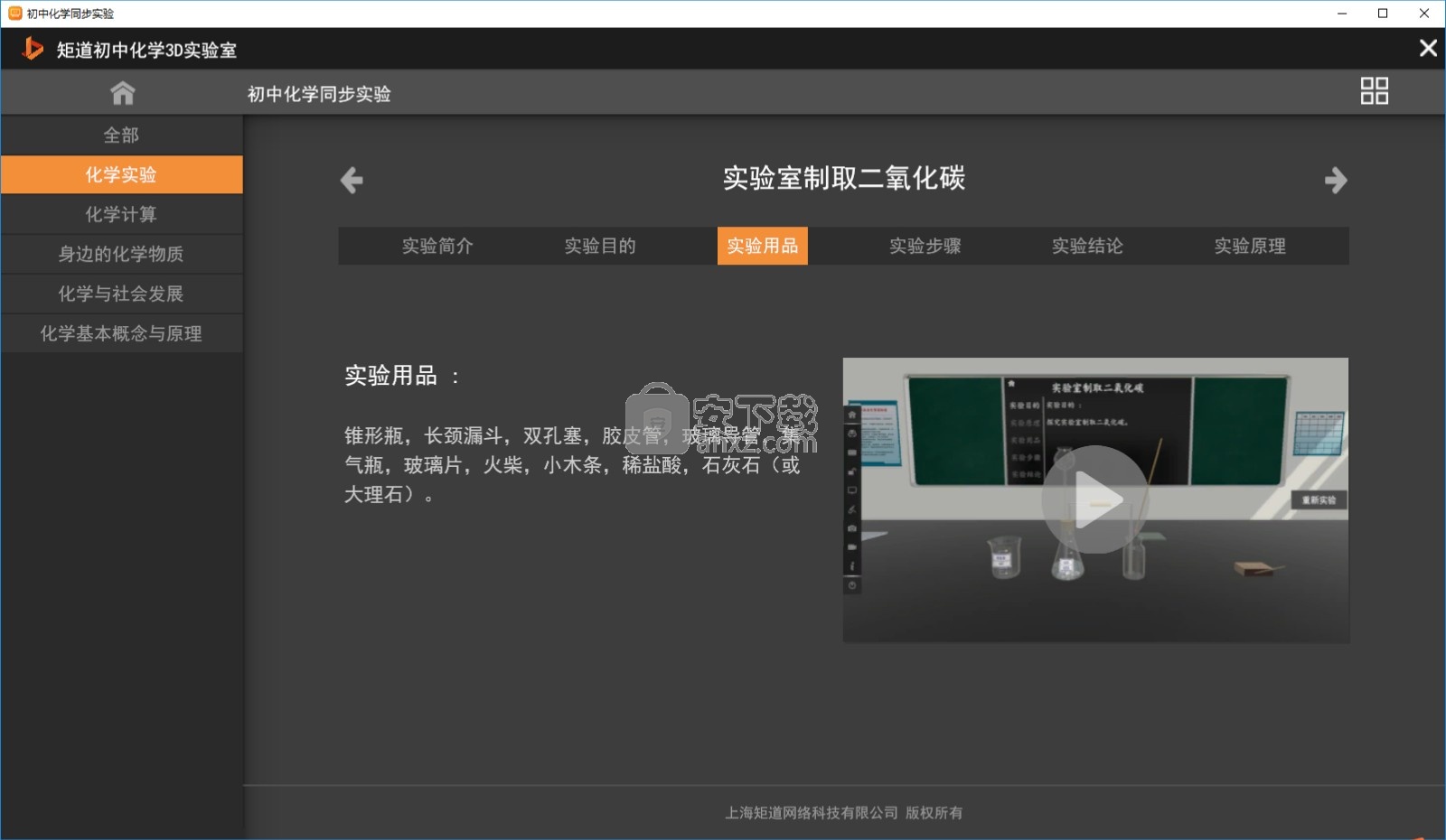Click the 上海矩道网络科技有限公司 copyright text
This screenshot has width=1446, height=840.
point(844,813)
